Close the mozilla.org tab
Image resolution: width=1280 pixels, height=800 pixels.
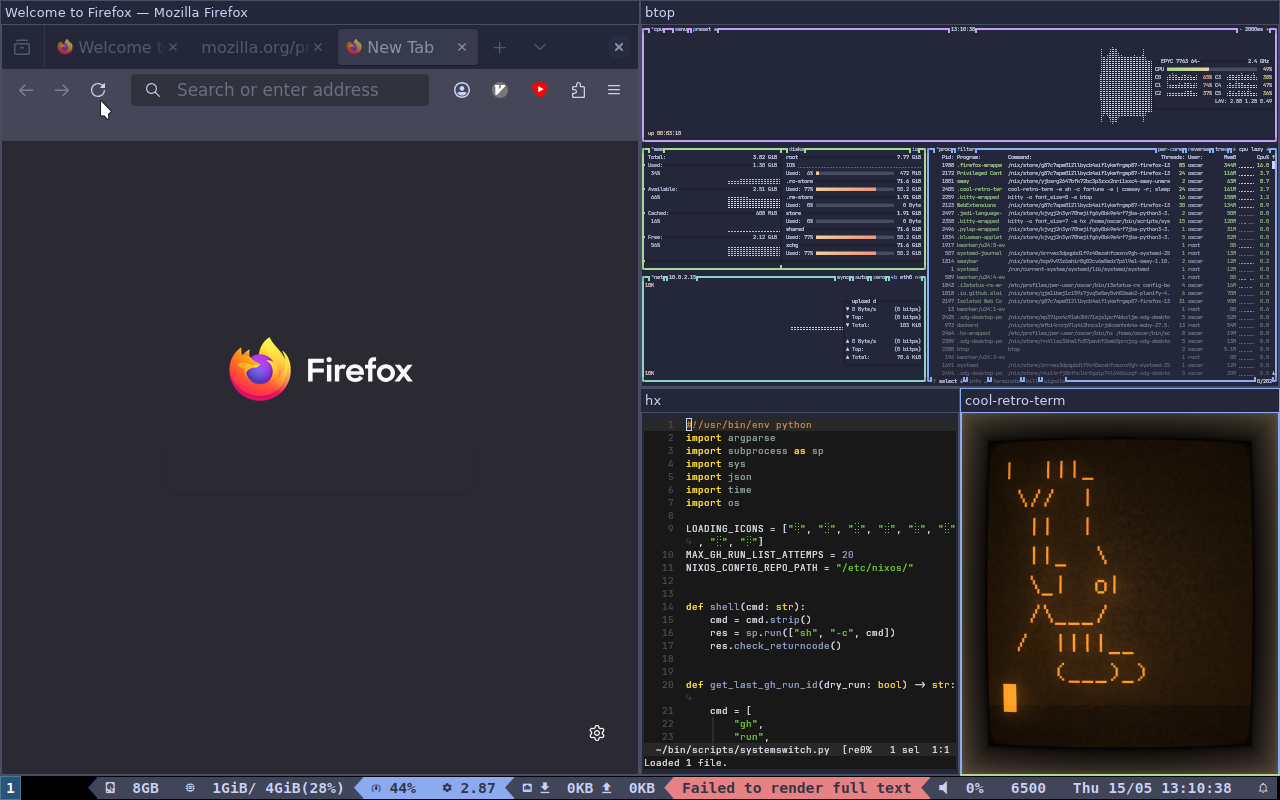tap(318, 47)
